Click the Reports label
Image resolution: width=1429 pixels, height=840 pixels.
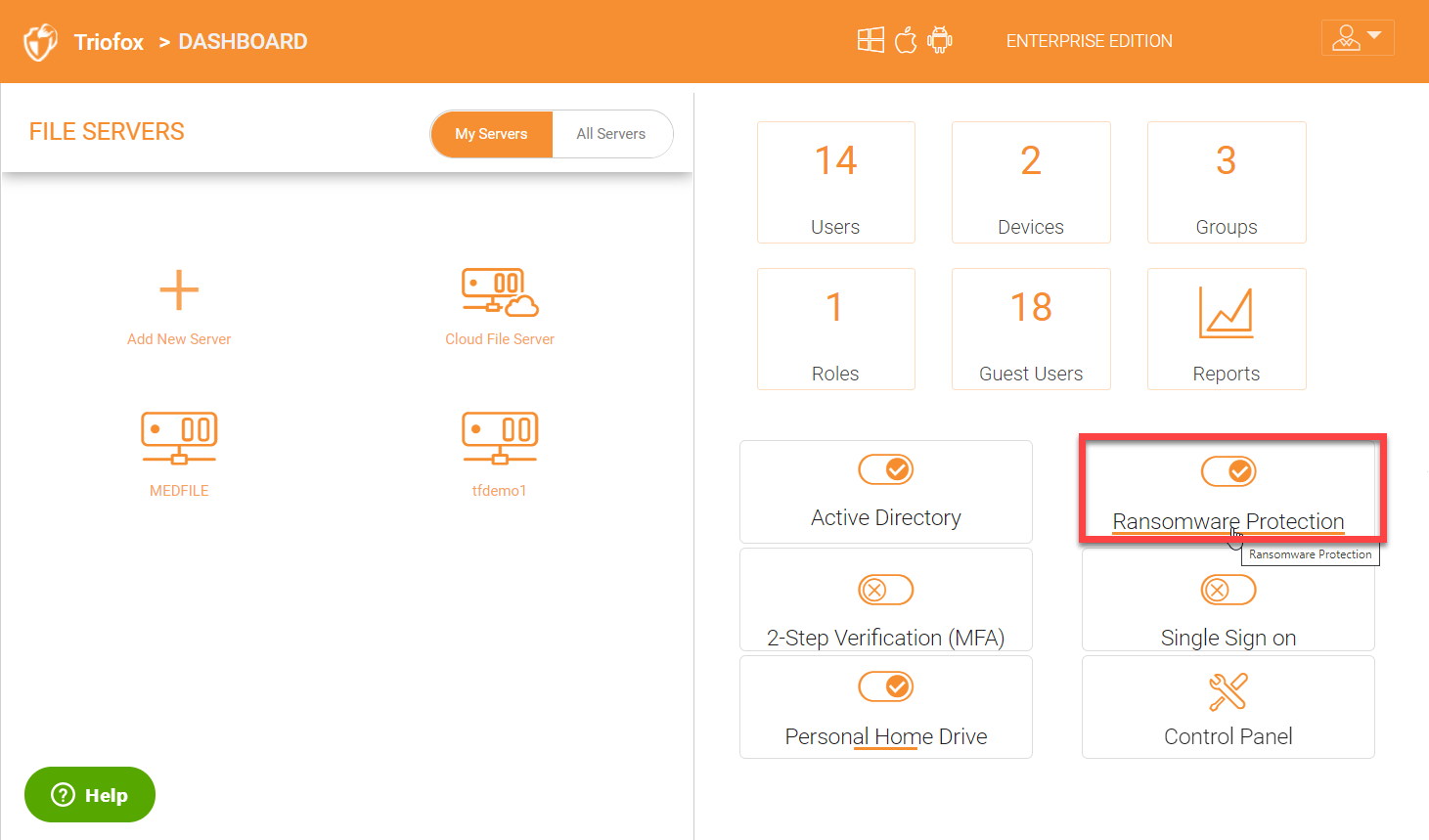1227,374
